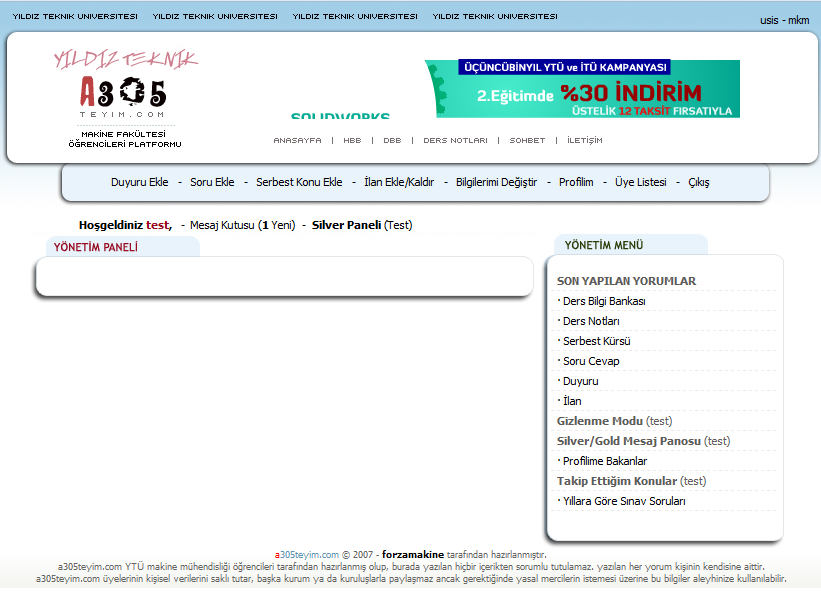
Task: Click forzamakine in the footer
Action: pos(413,554)
